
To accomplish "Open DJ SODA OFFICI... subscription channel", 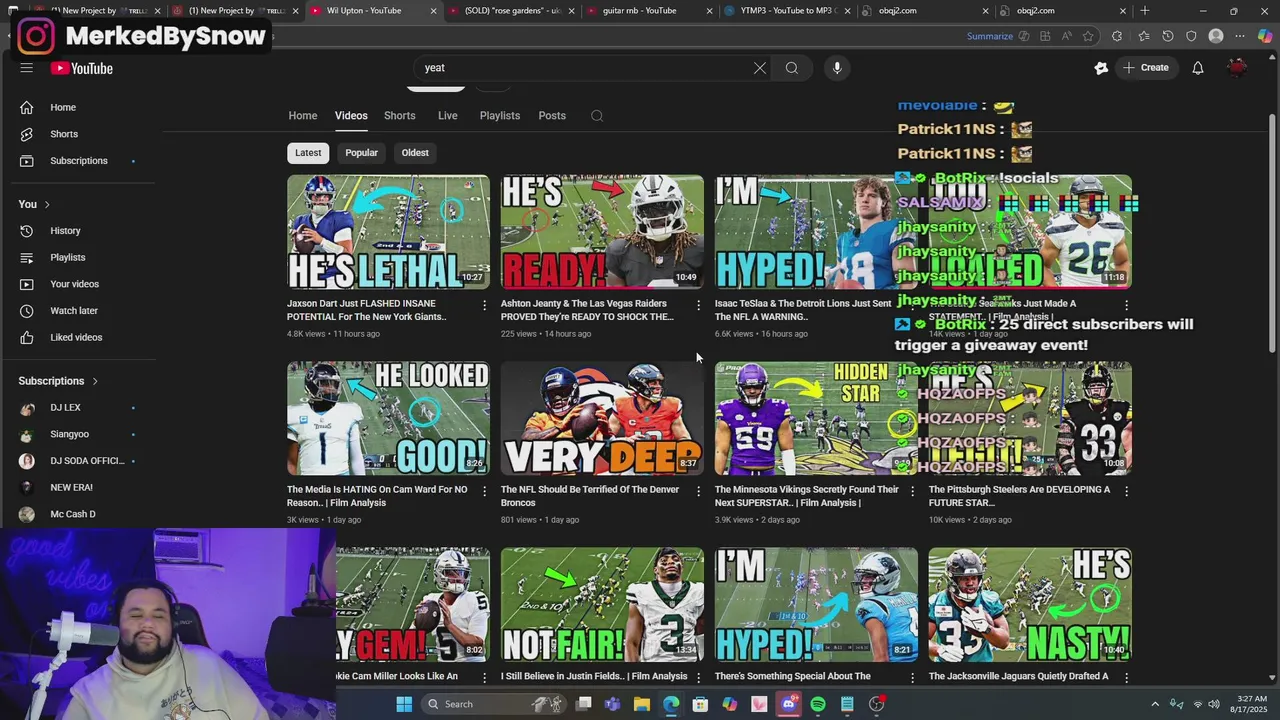I will [86, 461].
